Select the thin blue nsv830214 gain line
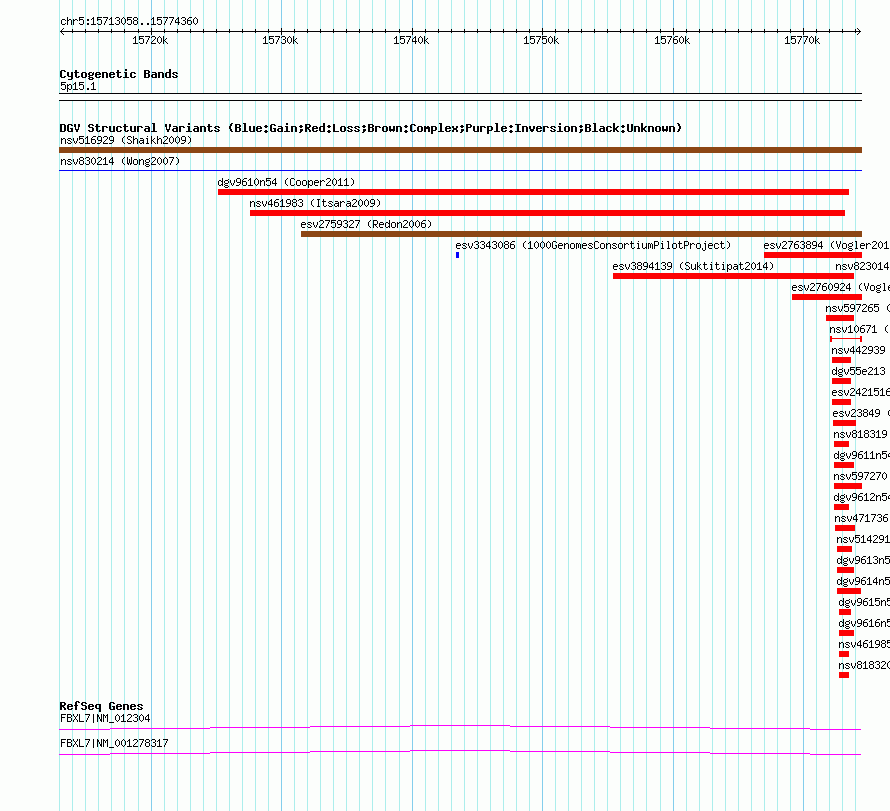890x811 pixels. coord(460,170)
